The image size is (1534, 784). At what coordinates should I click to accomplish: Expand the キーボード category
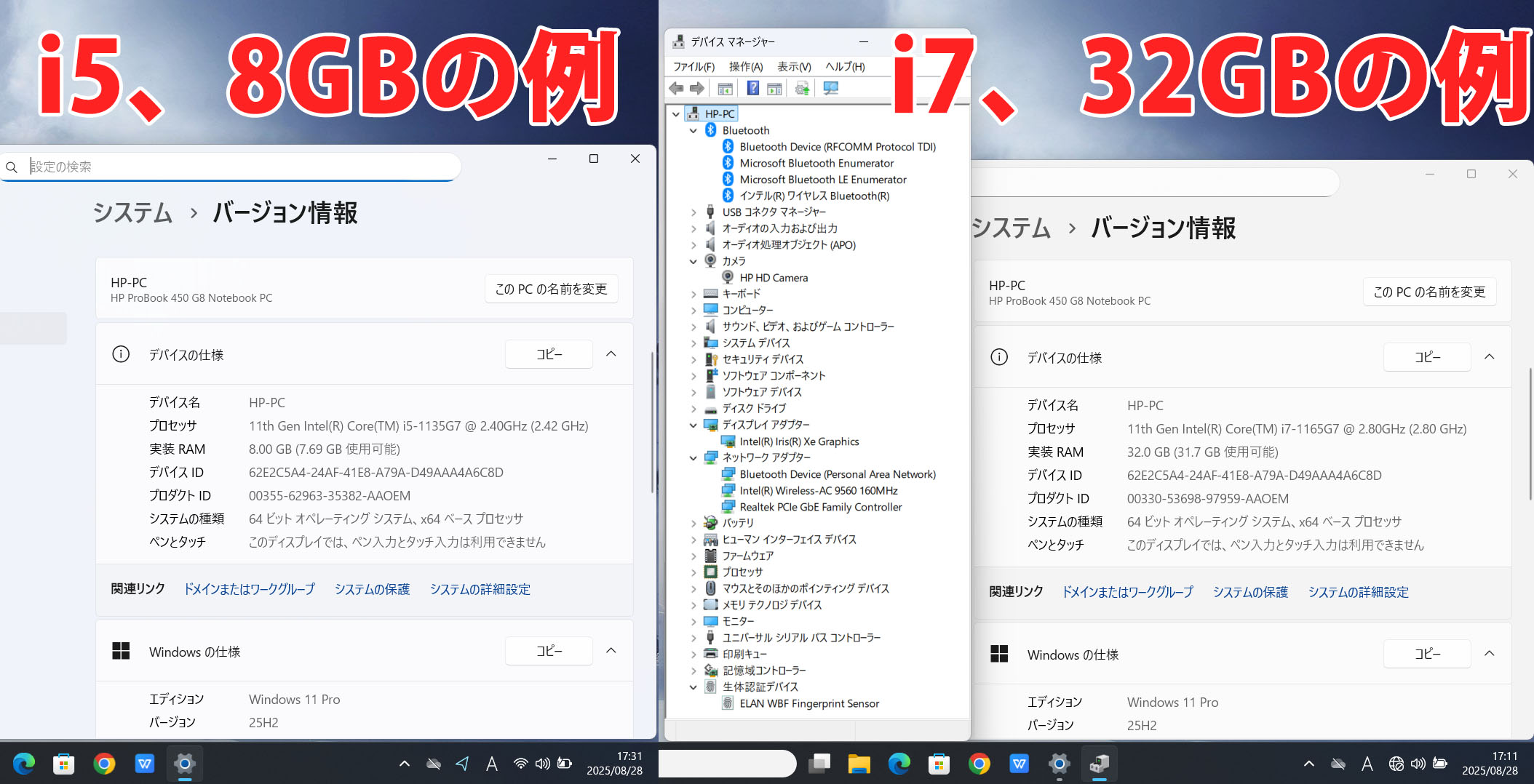(x=694, y=295)
